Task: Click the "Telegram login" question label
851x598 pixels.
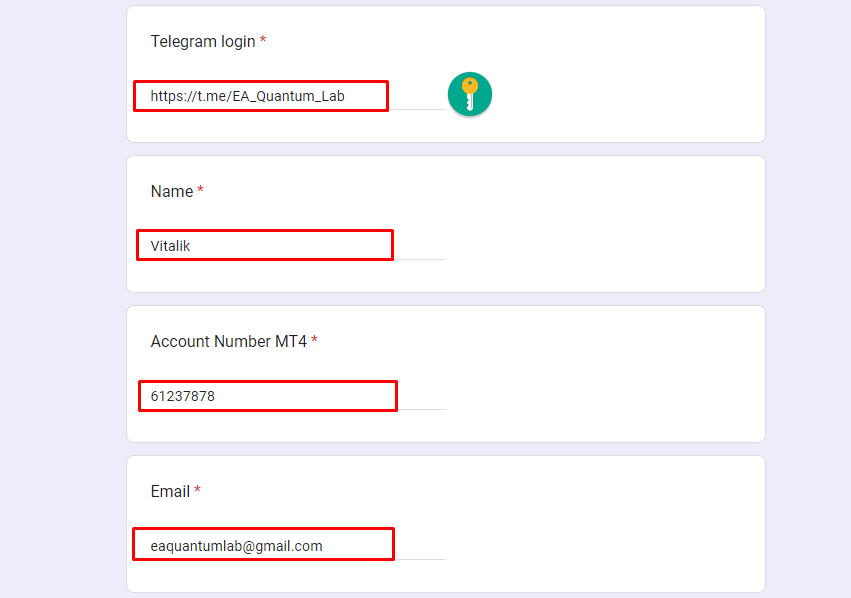Action: coord(202,41)
